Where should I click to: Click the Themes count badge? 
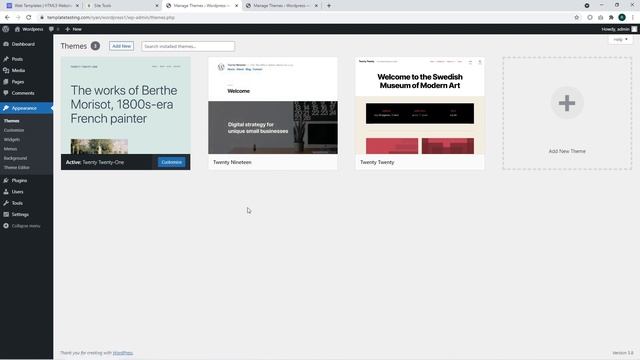pos(95,46)
